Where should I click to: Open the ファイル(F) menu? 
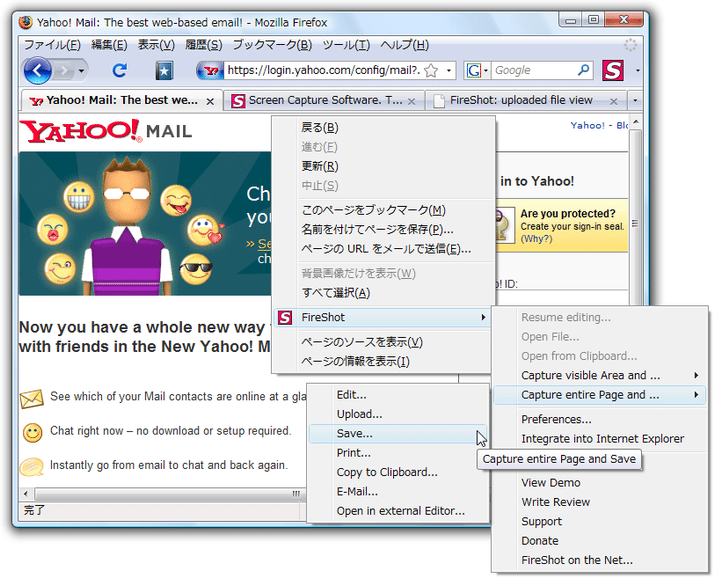click(52, 45)
